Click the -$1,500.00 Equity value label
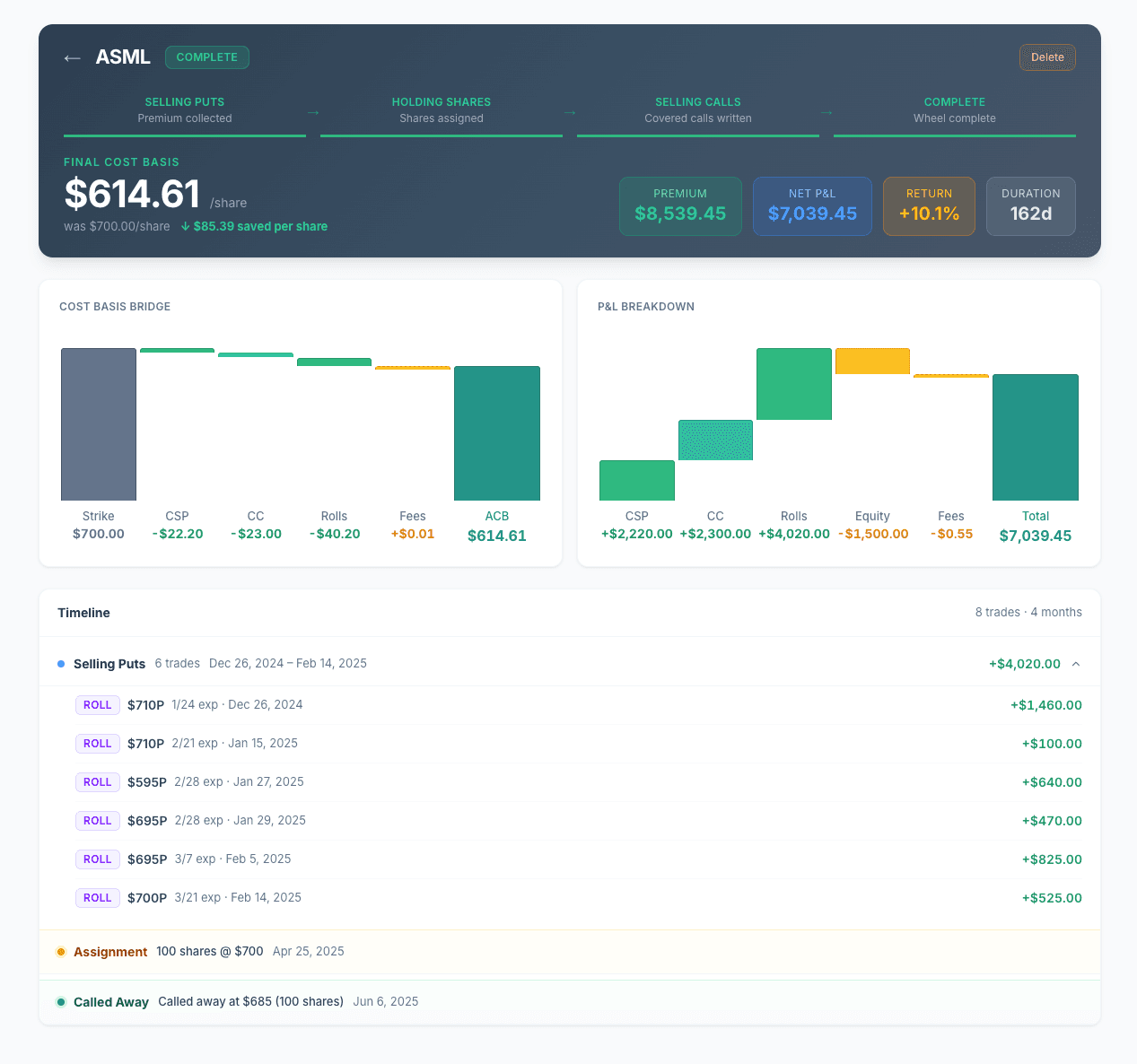1137x1064 pixels. [873, 534]
